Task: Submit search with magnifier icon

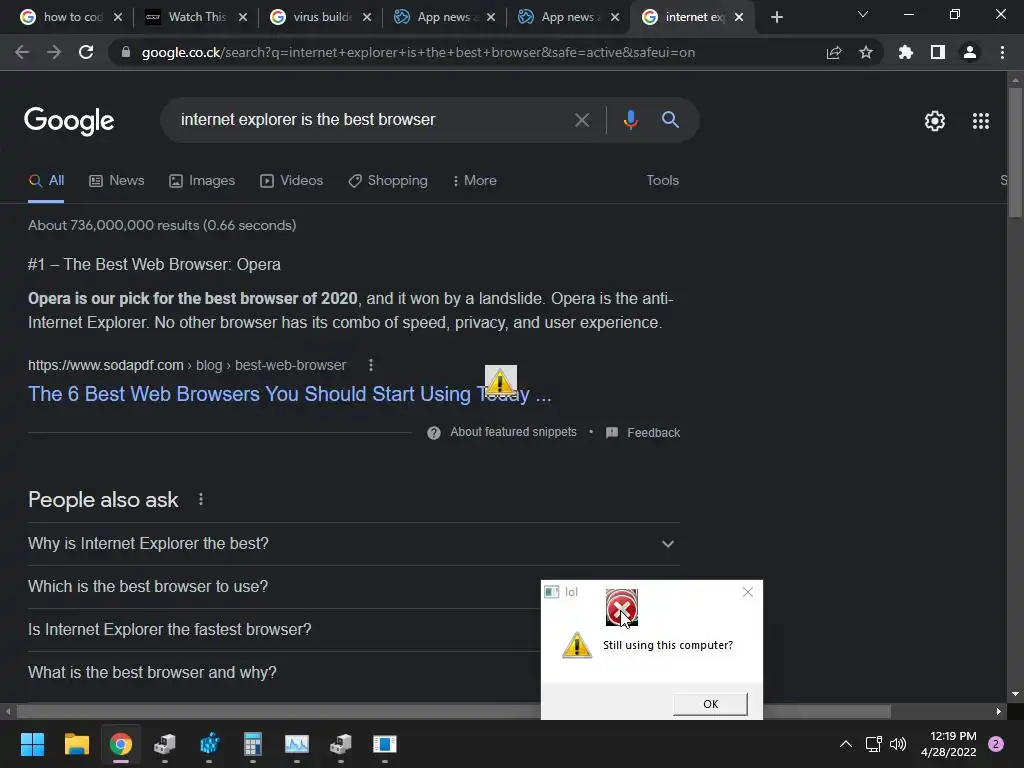Action: (670, 120)
